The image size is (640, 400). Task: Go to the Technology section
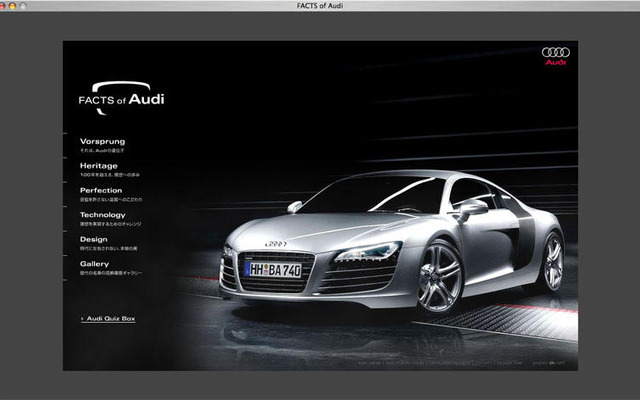click(102, 215)
